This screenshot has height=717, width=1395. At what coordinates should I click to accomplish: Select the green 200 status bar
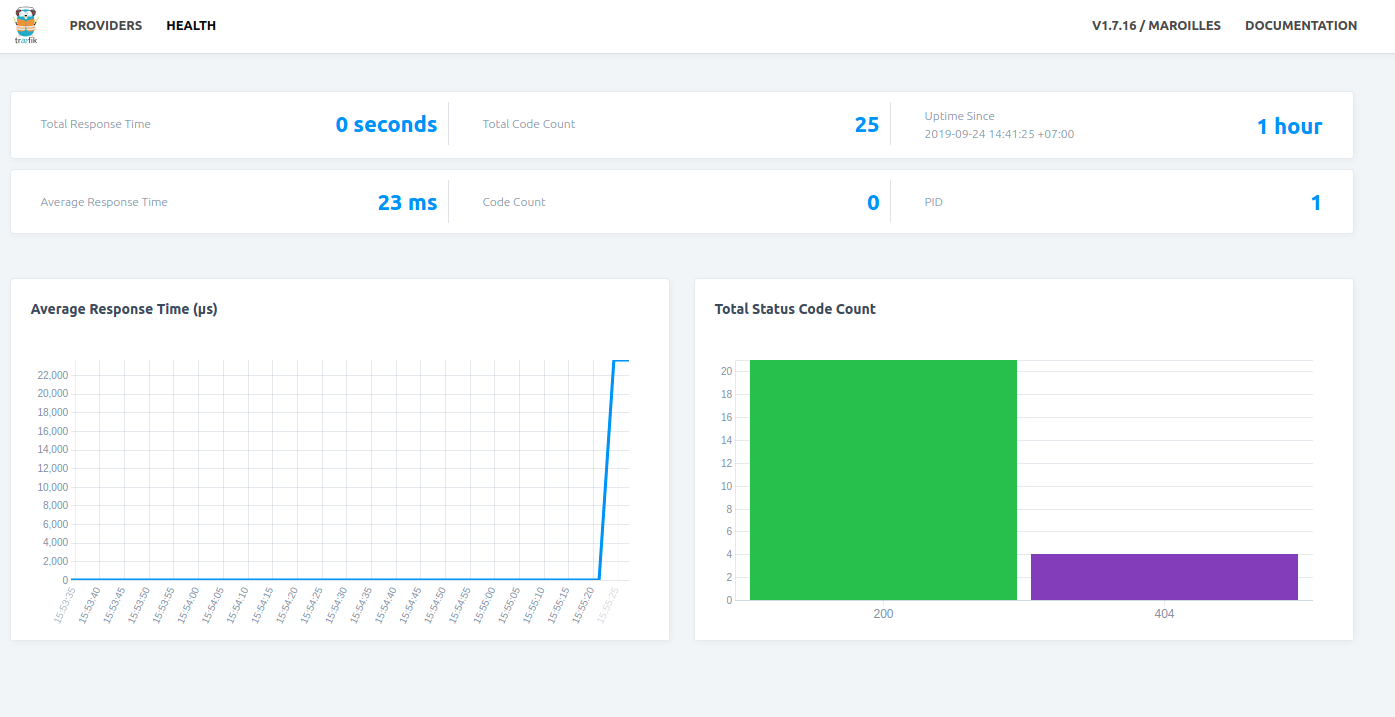click(883, 480)
